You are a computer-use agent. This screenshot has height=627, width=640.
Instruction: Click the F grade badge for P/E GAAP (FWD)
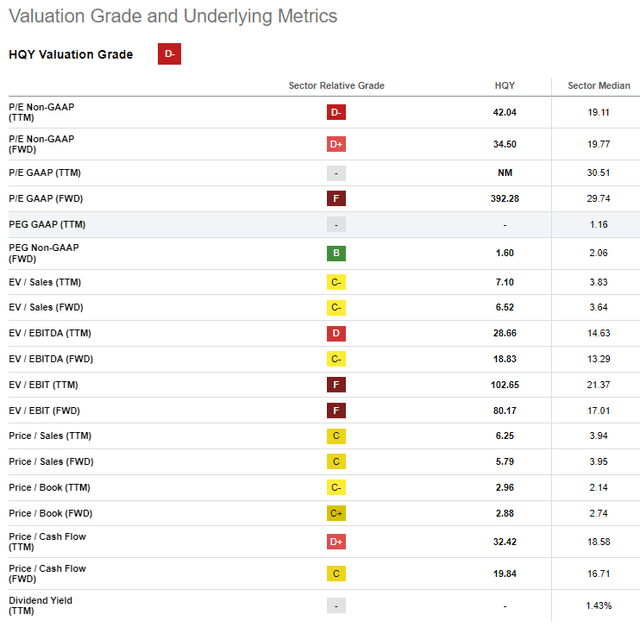(336, 199)
